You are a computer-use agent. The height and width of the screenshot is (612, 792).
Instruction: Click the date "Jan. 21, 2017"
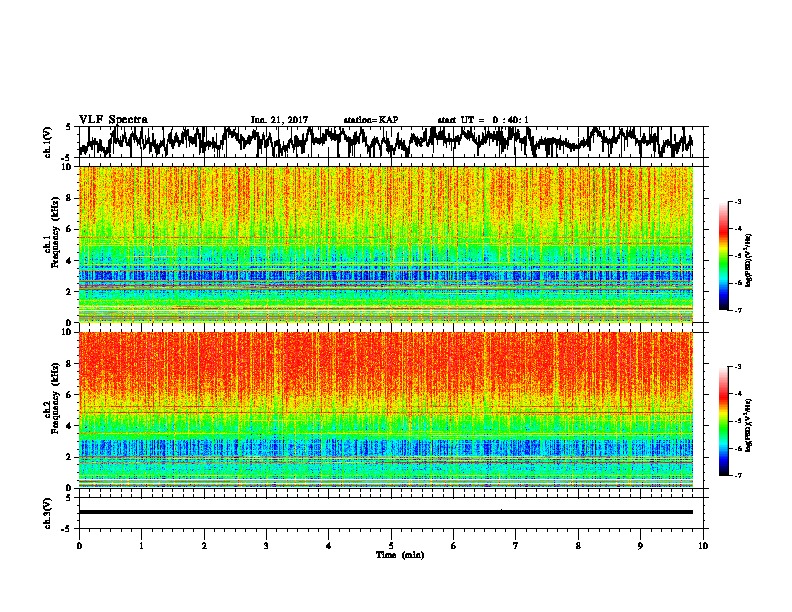(x=279, y=120)
